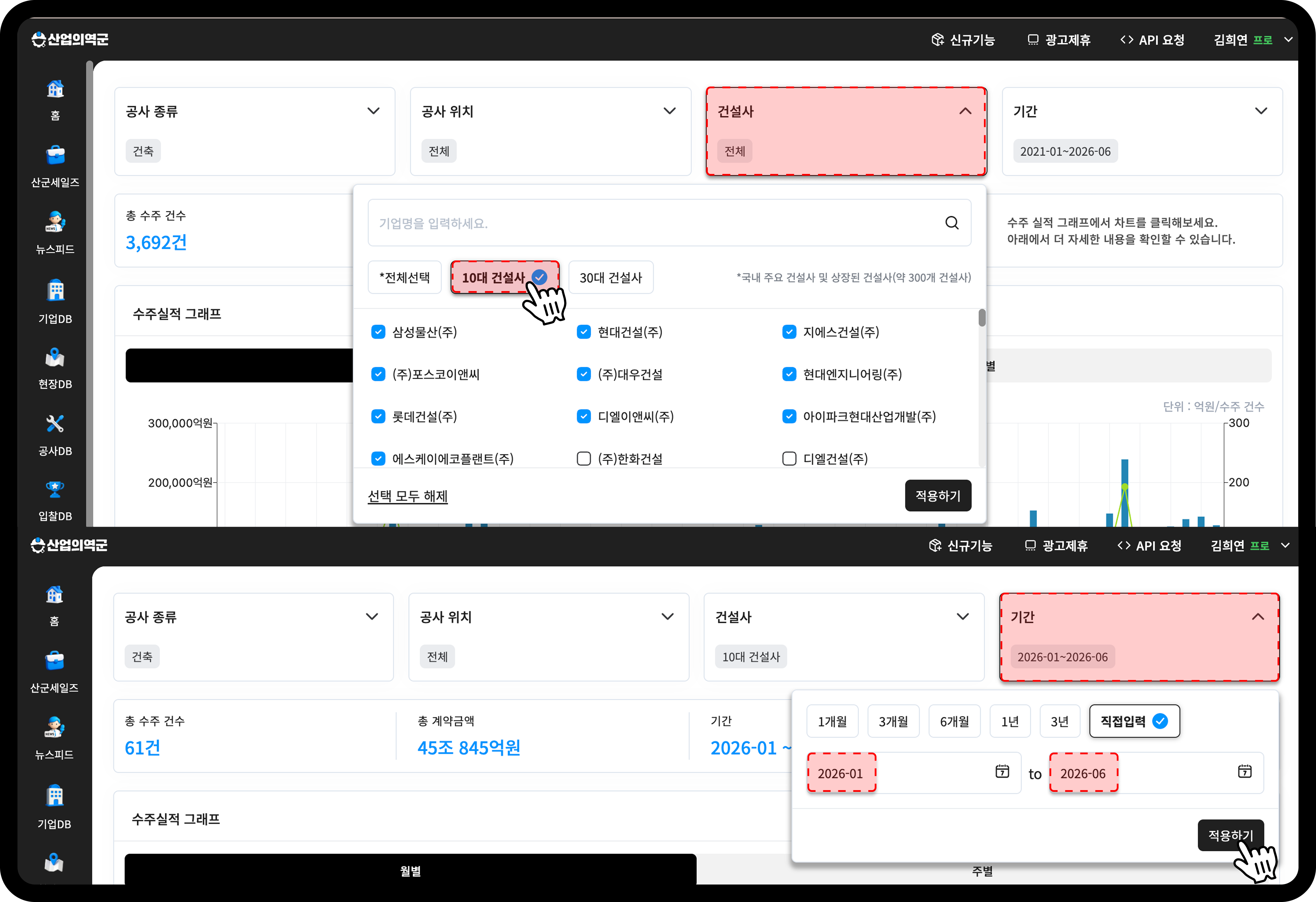
Task: Open 공사DB tools icon in sidebar
Action: coord(55,424)
